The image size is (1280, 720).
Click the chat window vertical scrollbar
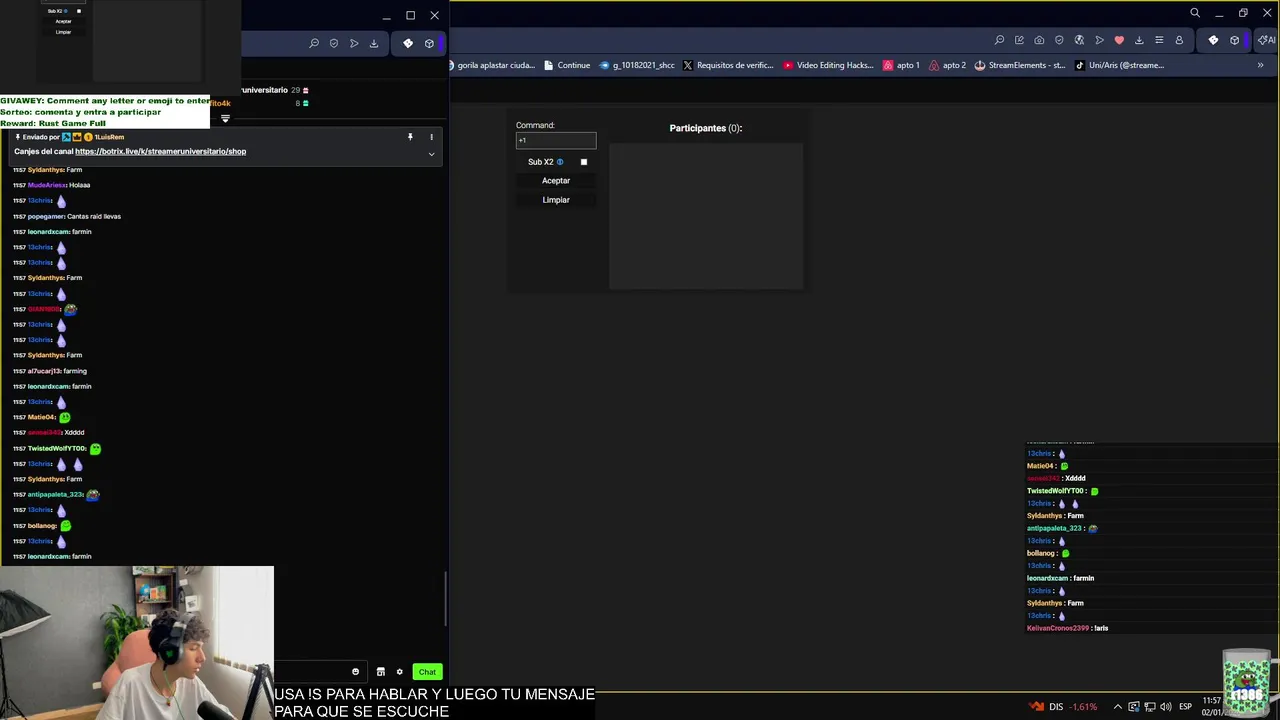445,597
